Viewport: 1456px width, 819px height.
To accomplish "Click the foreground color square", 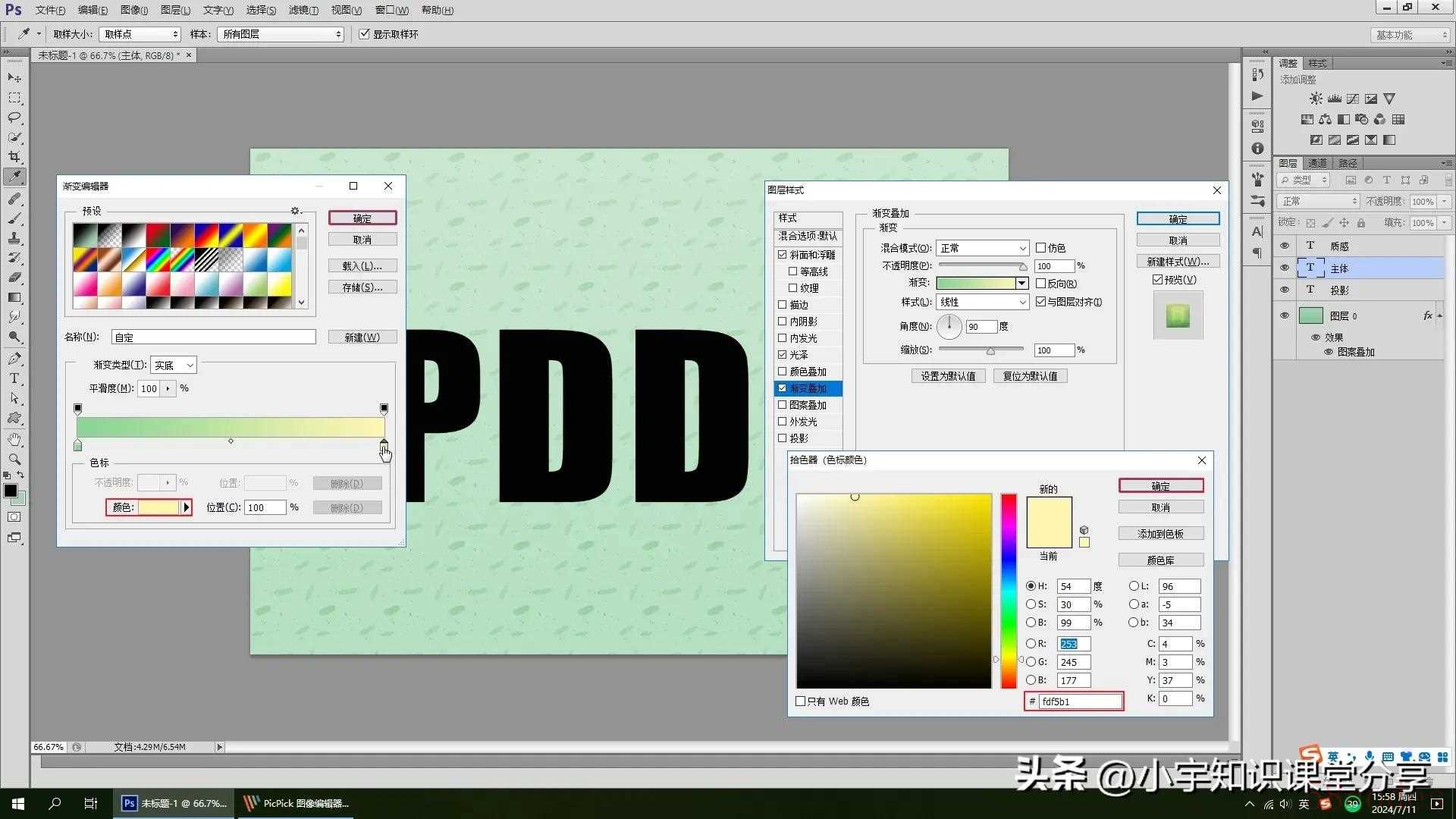I will click(11, 491).
